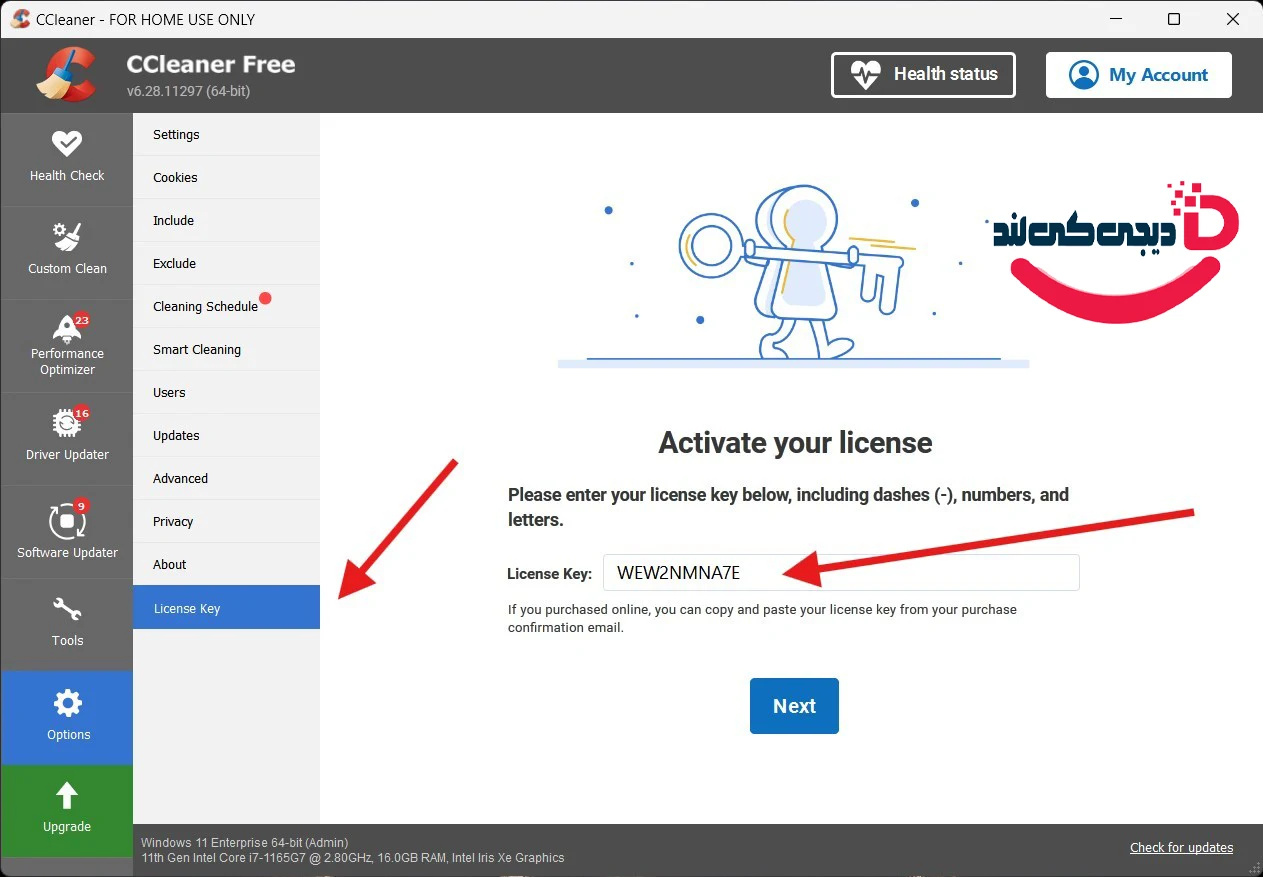
Task: Open Users options page
Action: point(226,392)
